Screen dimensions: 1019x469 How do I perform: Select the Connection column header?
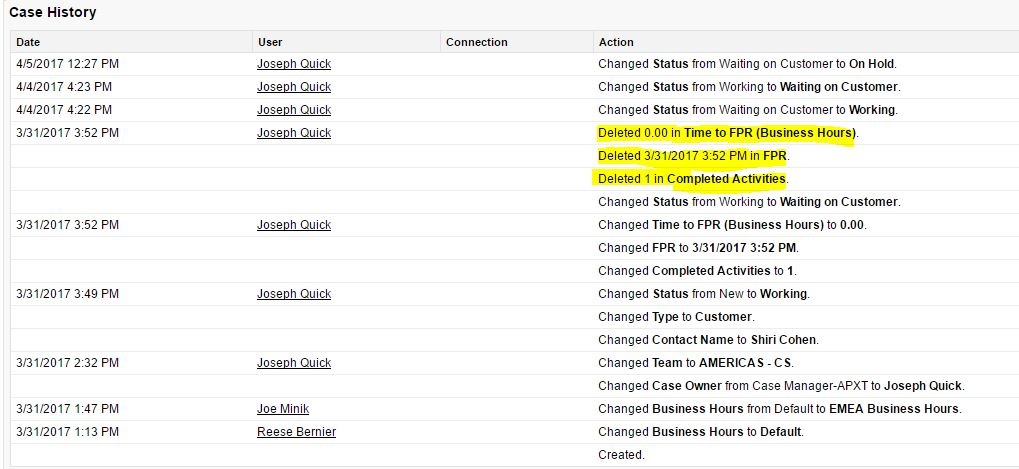pos(476,42)
